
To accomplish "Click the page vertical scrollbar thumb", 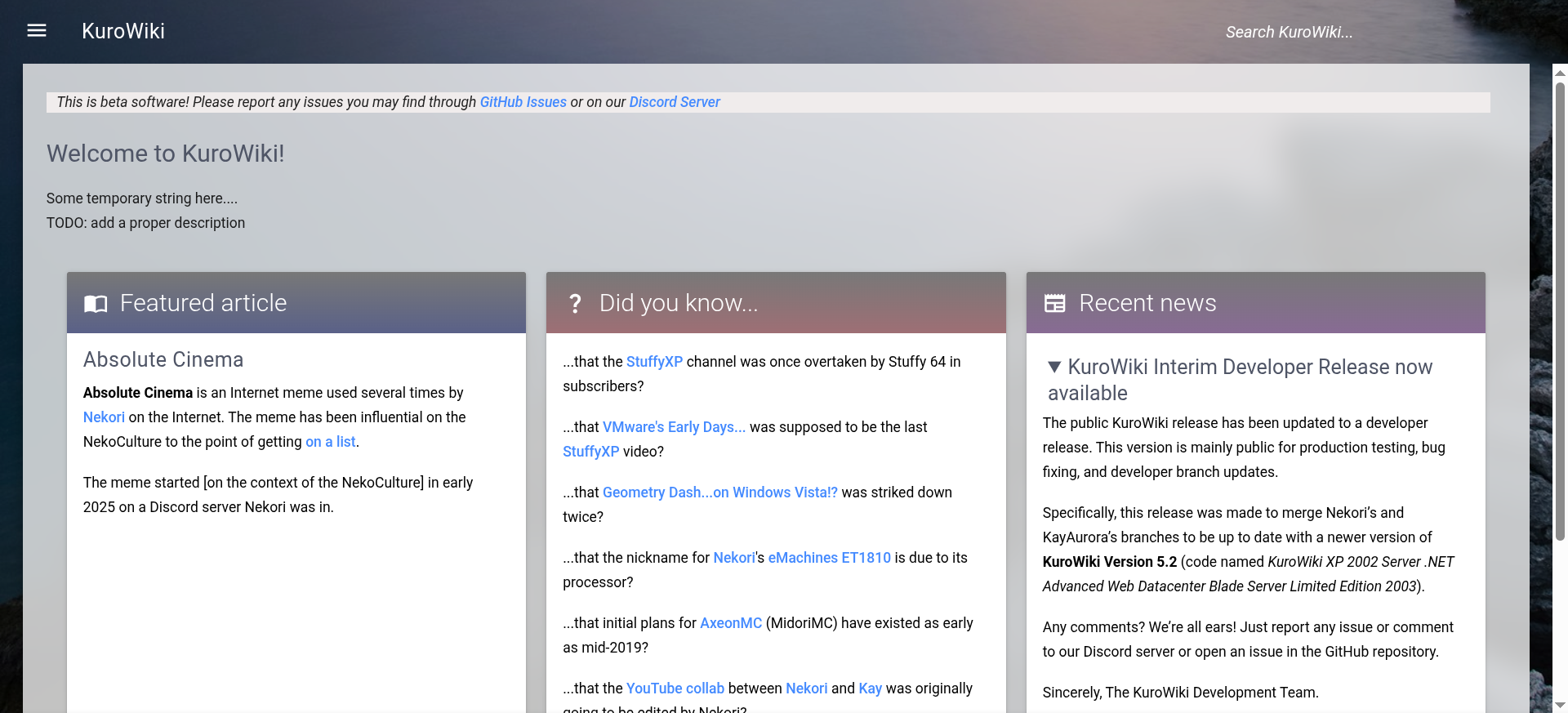I will (1560, 310).
